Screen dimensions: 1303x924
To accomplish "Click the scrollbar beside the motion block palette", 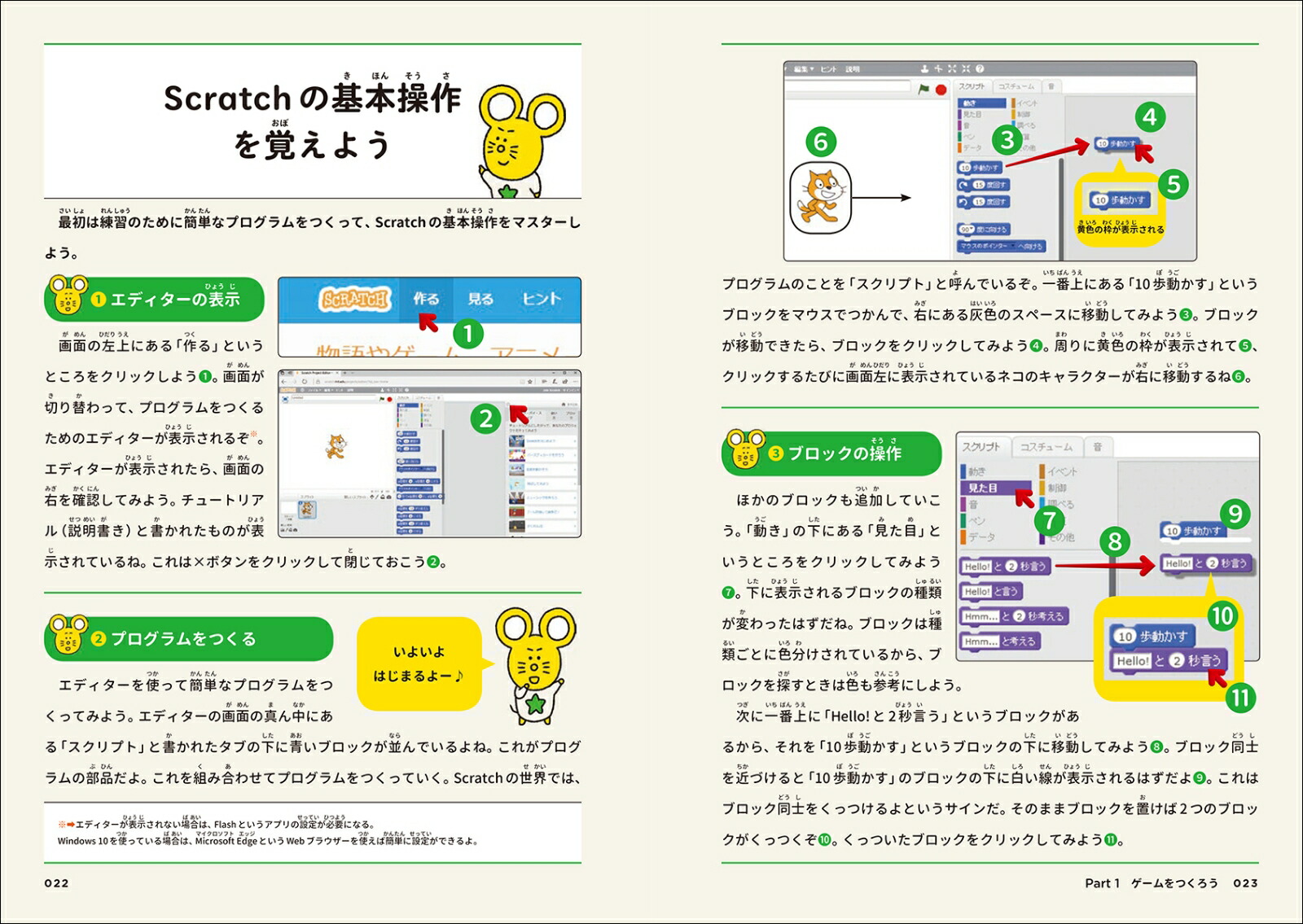I will [x=1061, y=208].
